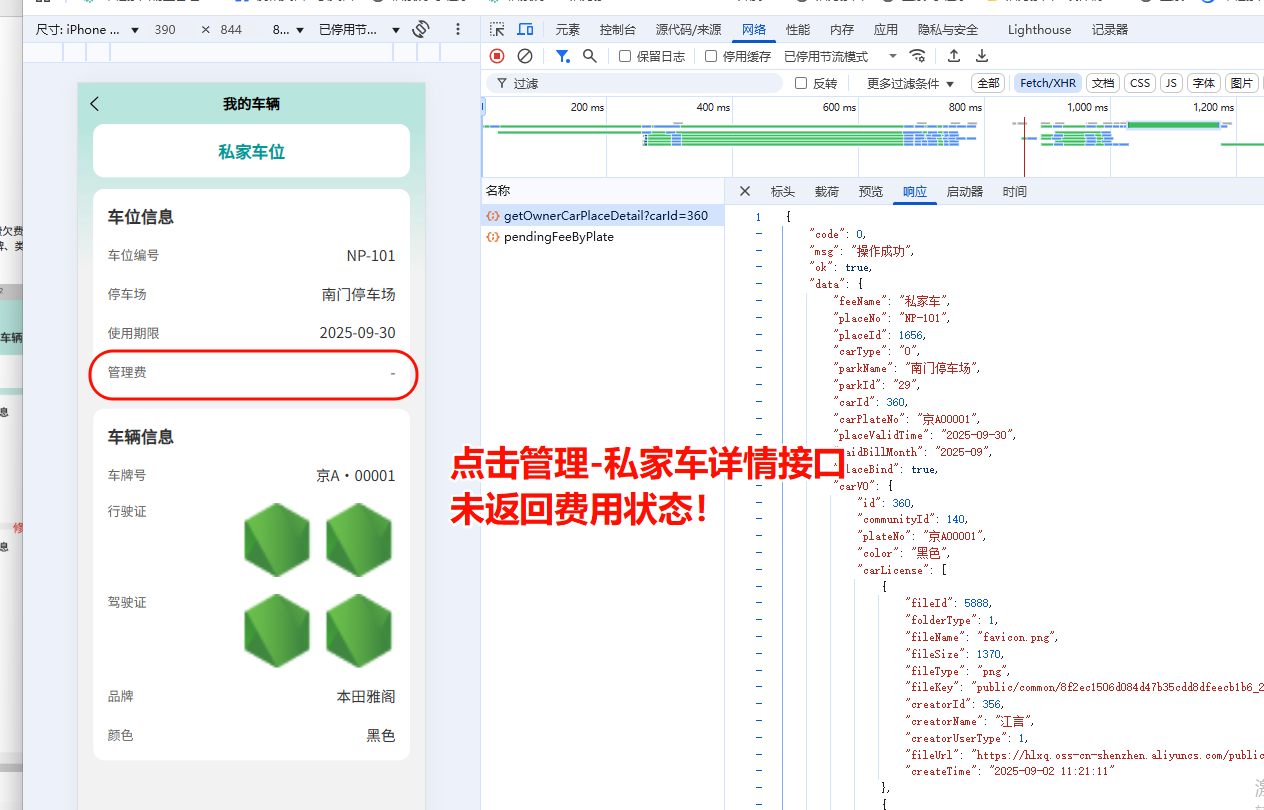Click the 过滤 filter input field
Screen dimensions: 1264x810
click(x=640, y=84)
